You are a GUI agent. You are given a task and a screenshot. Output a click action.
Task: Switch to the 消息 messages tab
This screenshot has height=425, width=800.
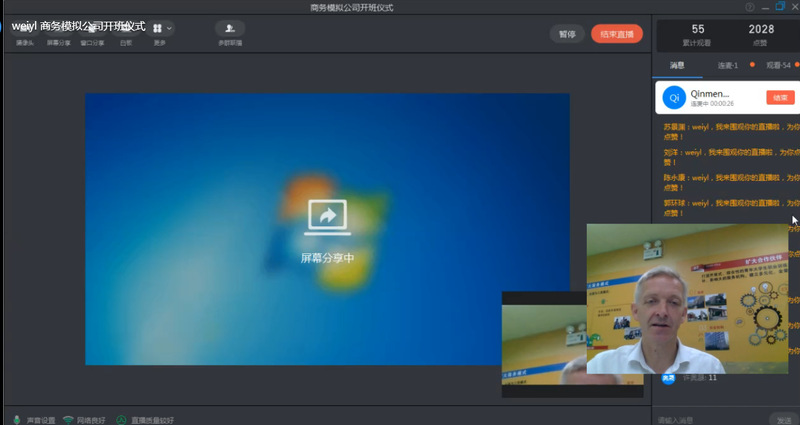(x=676, y=65)
